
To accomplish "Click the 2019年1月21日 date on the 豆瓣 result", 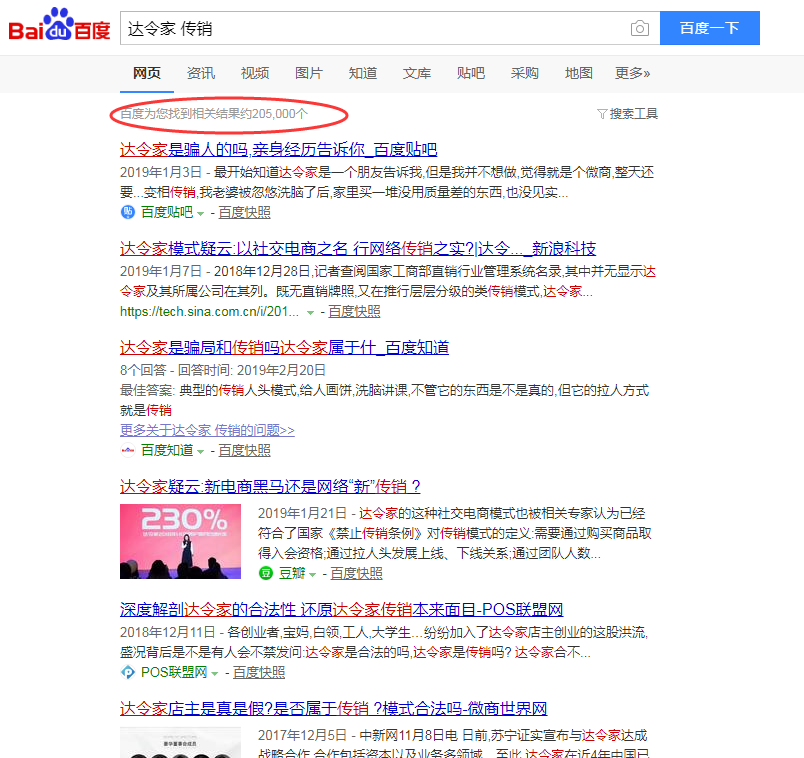I will (303, 513).
